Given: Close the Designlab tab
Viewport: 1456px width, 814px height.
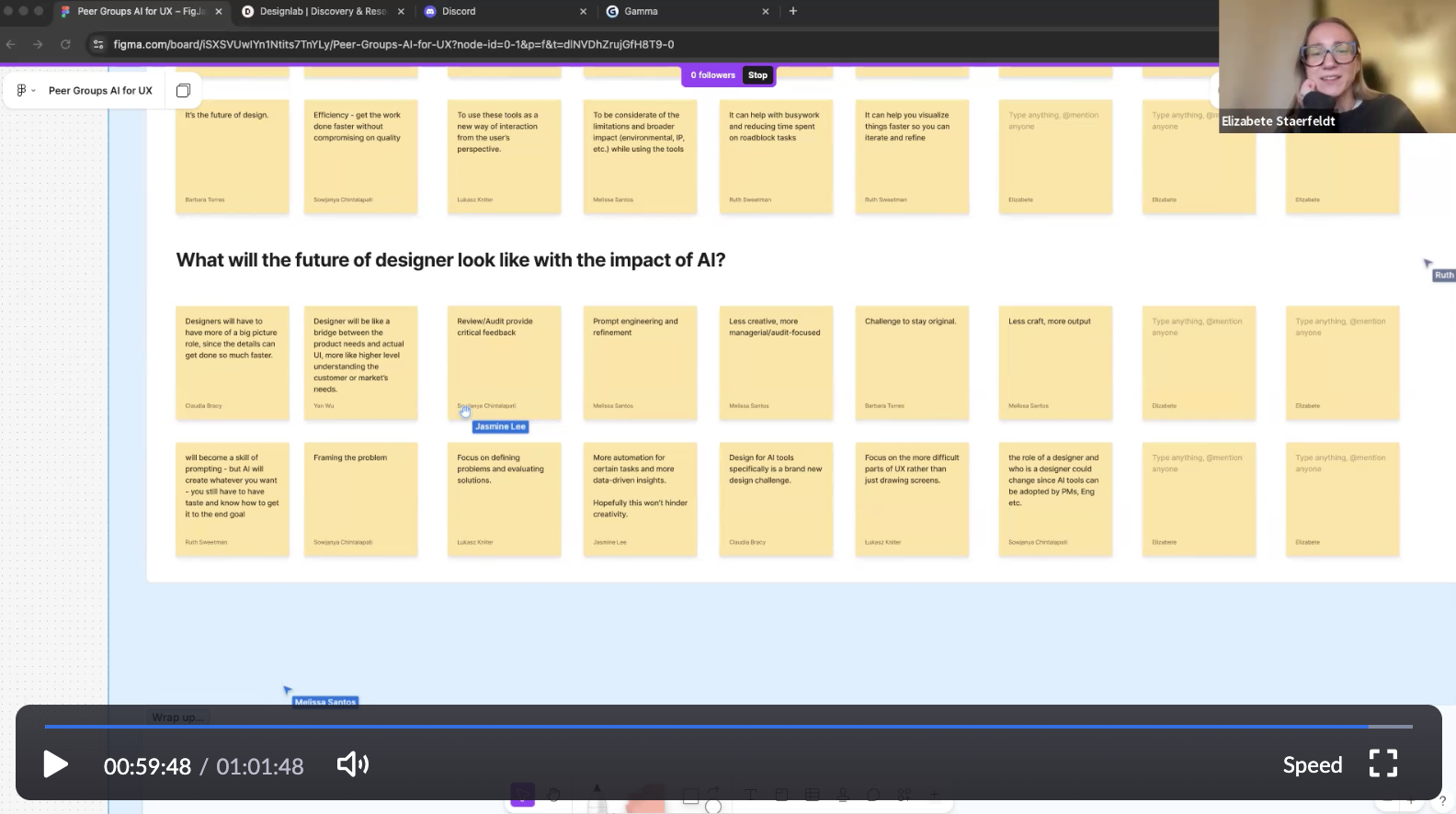Looking at the screenshot, I should pos(401,11).
